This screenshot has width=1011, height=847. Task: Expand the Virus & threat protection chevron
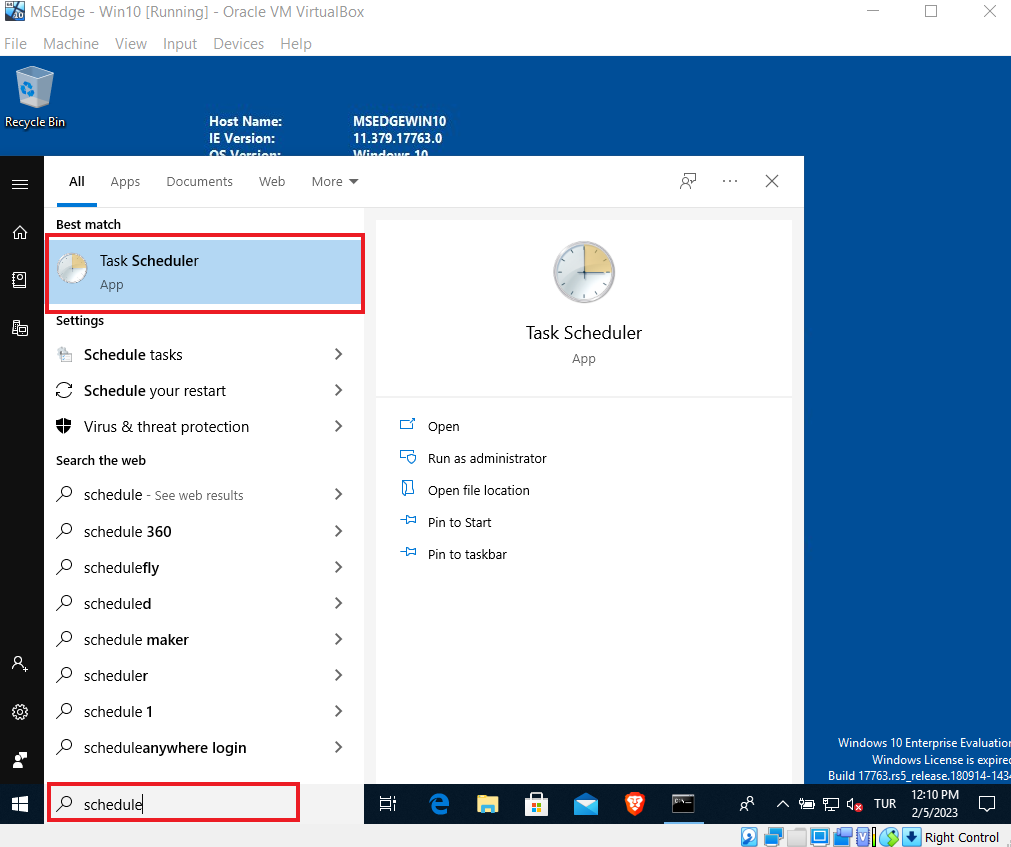(338, 427)
